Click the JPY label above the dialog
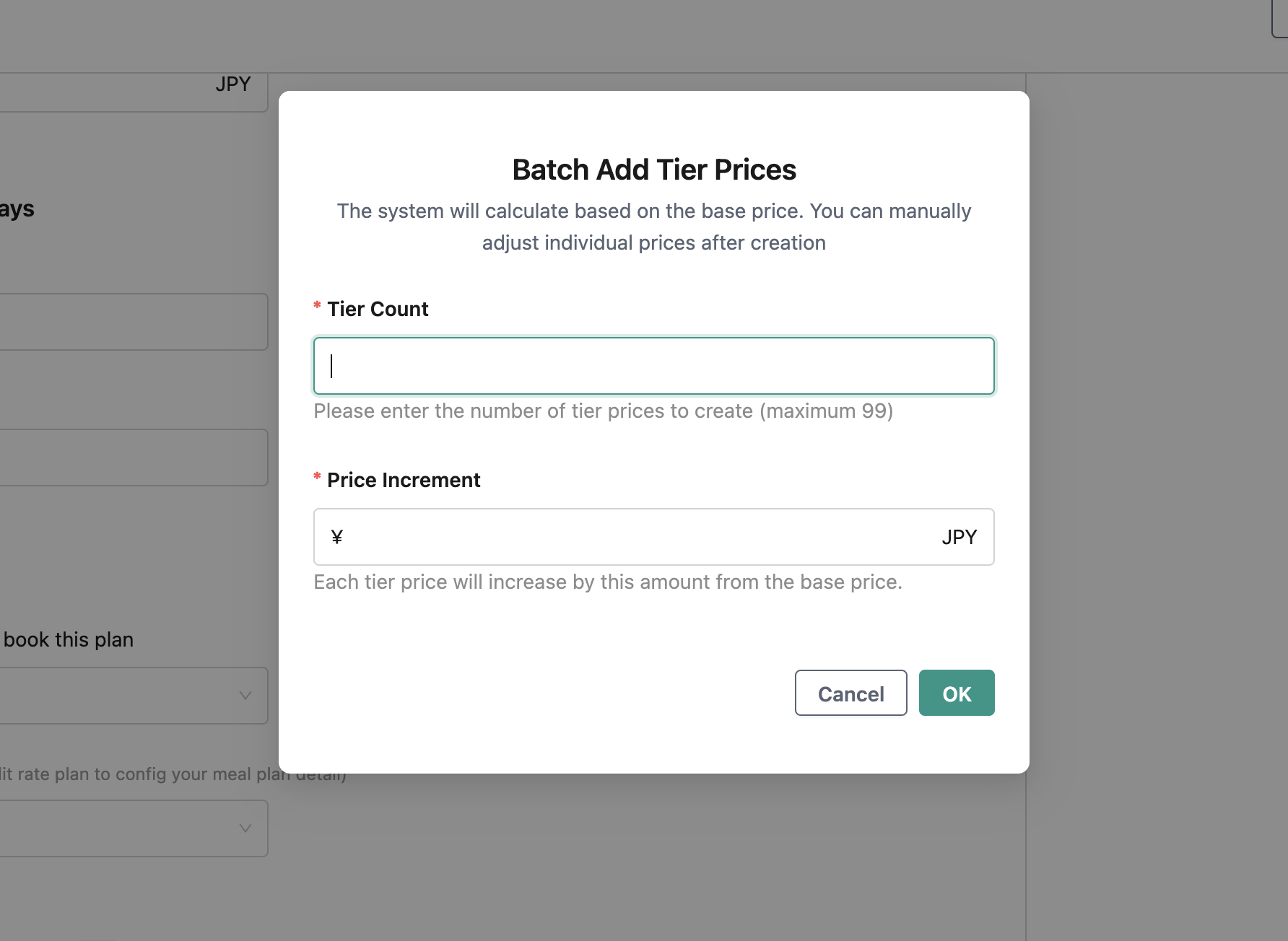 pos(232,83)
